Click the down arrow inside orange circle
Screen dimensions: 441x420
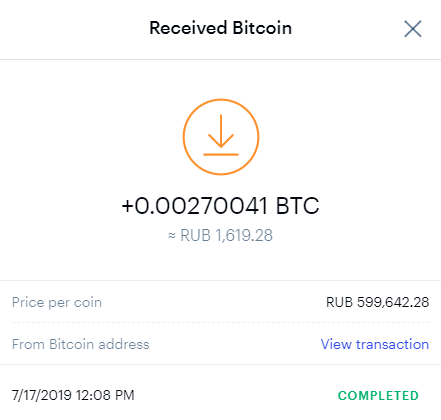point(221,131)
